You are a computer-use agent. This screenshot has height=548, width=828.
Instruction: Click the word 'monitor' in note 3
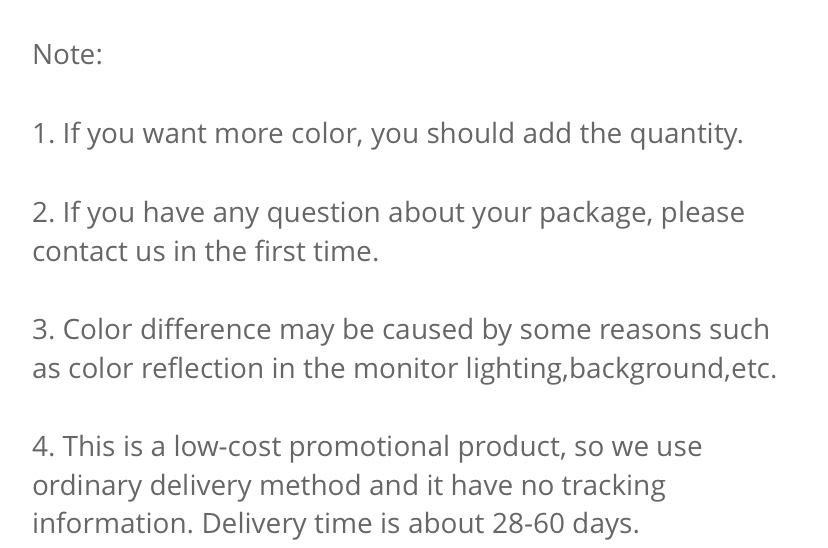tap(405, 369)
